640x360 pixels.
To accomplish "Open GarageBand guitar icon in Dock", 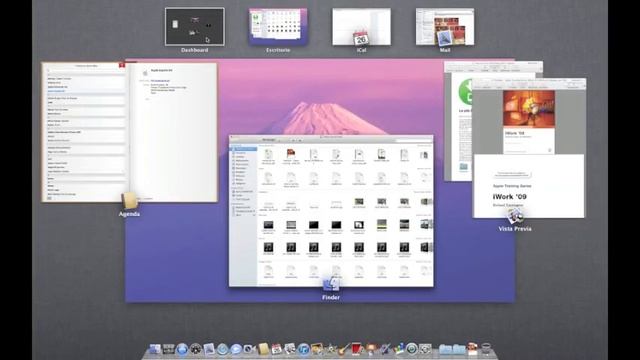I will click(344, 349).
